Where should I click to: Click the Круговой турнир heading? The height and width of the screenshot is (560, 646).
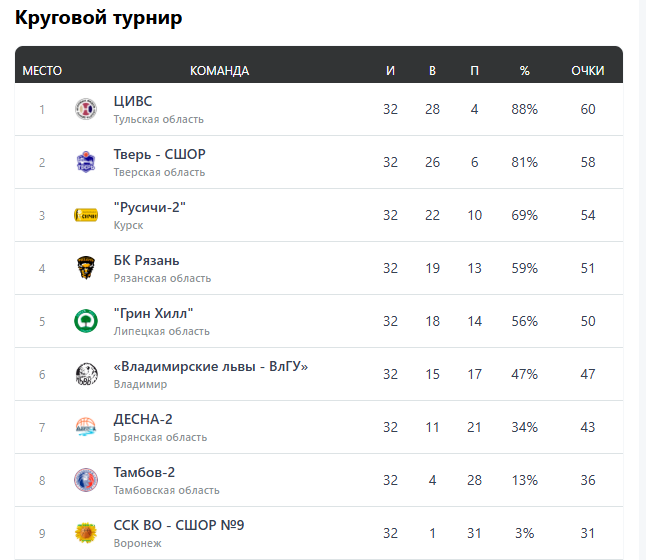98,19
